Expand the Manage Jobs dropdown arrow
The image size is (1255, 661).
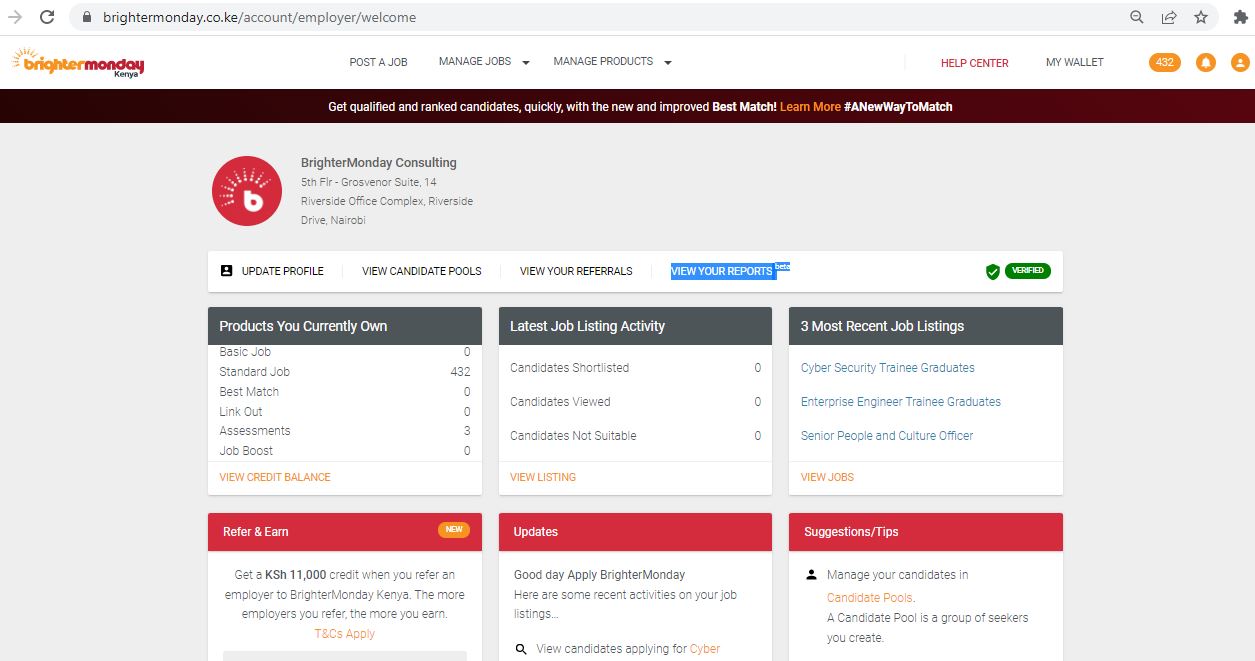(x=526, y=63)
